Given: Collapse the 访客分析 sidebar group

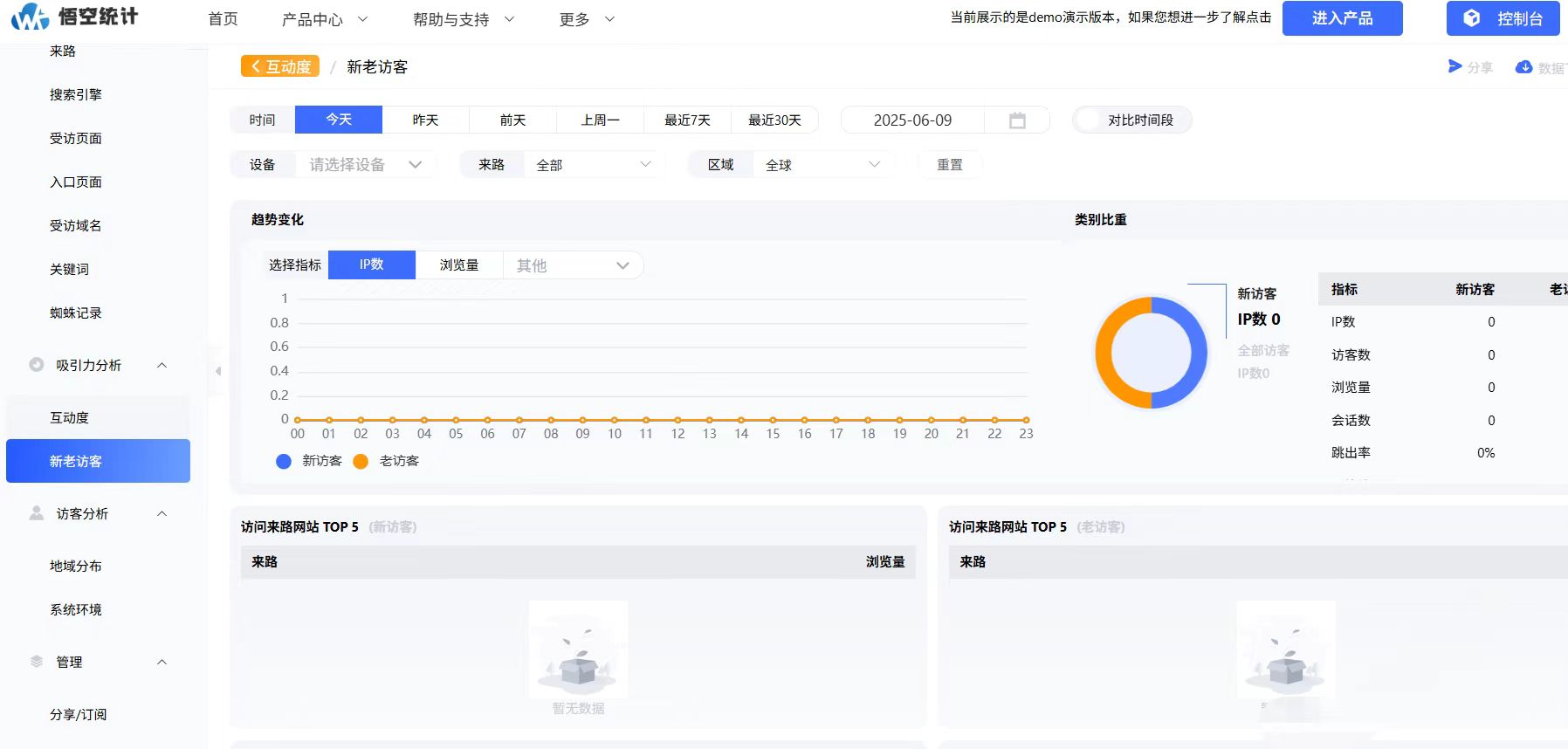Looking at the screenshot, I should point(162,513).
